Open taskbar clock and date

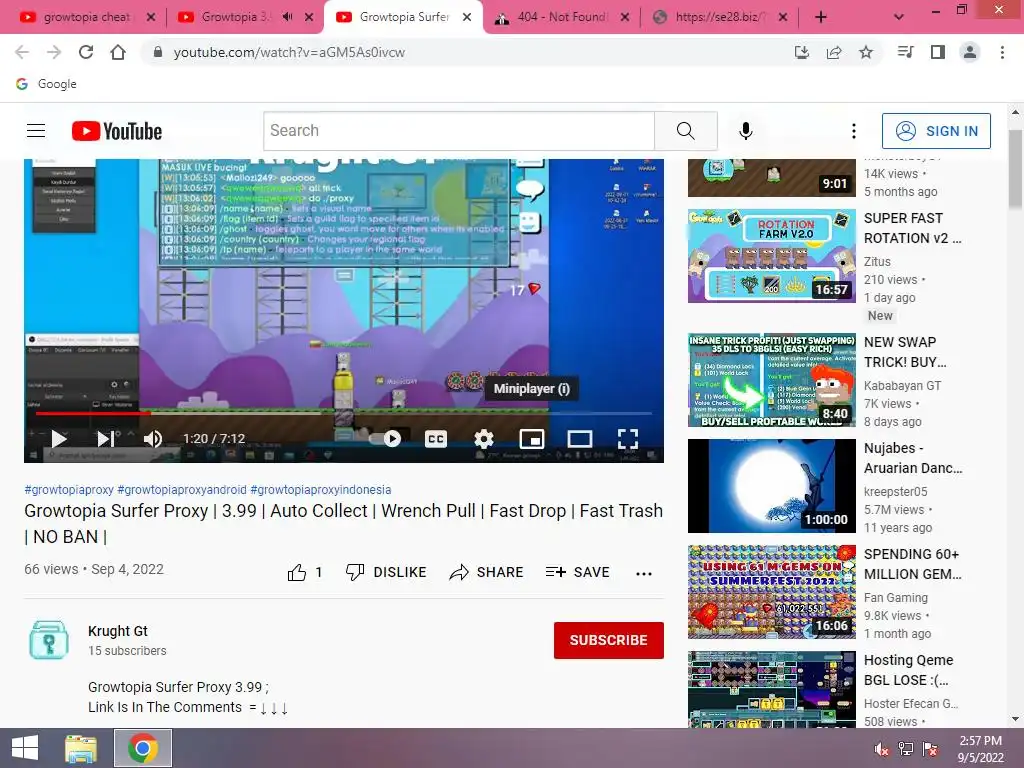pyautogui.click(x=980, y=749)
